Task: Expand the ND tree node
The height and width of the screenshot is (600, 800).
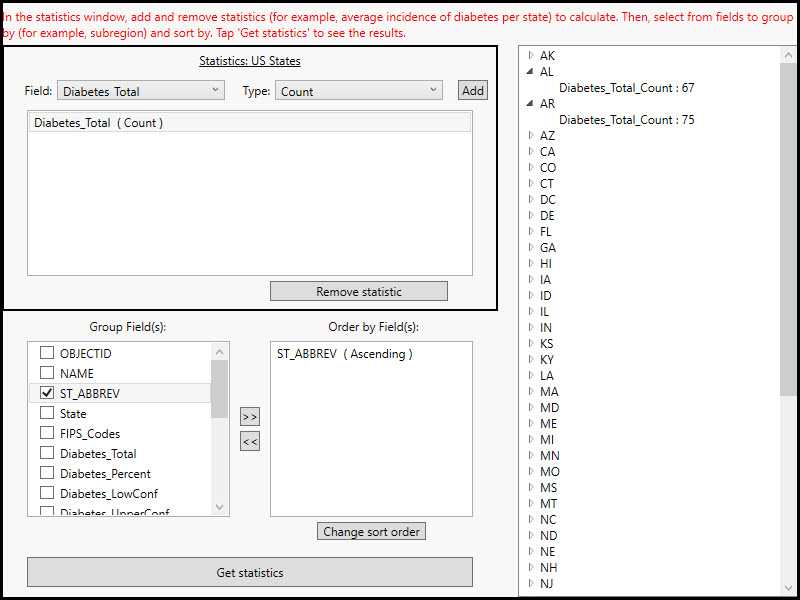Action: click(x=531, y=535)
